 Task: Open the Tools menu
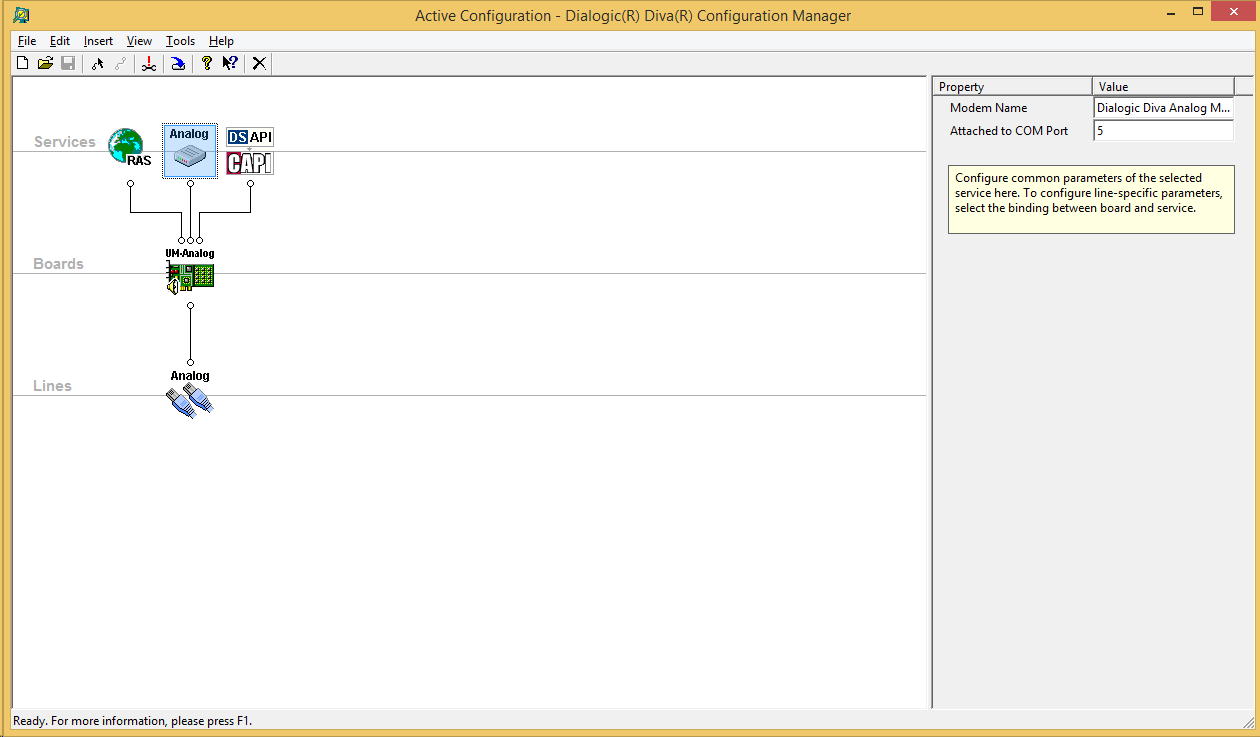[181, 41]
